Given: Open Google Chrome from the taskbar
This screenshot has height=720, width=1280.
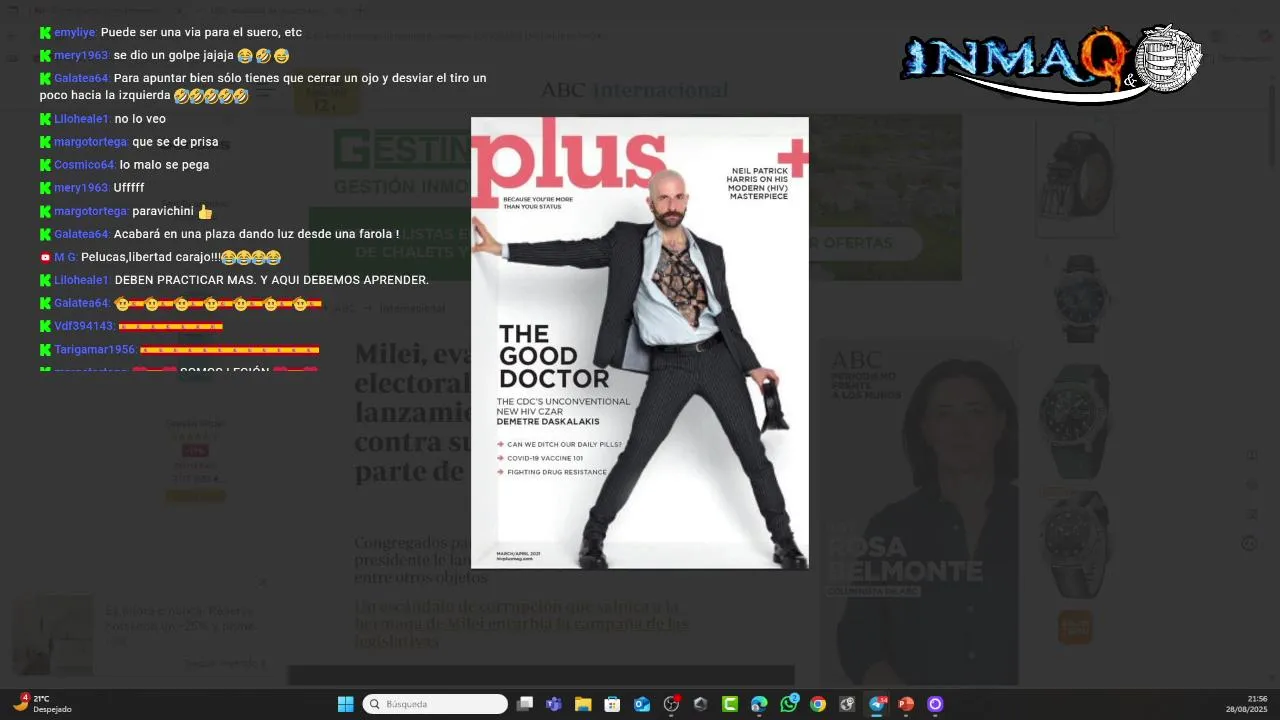Looking at the screenshot, I should tap(818, 704).
